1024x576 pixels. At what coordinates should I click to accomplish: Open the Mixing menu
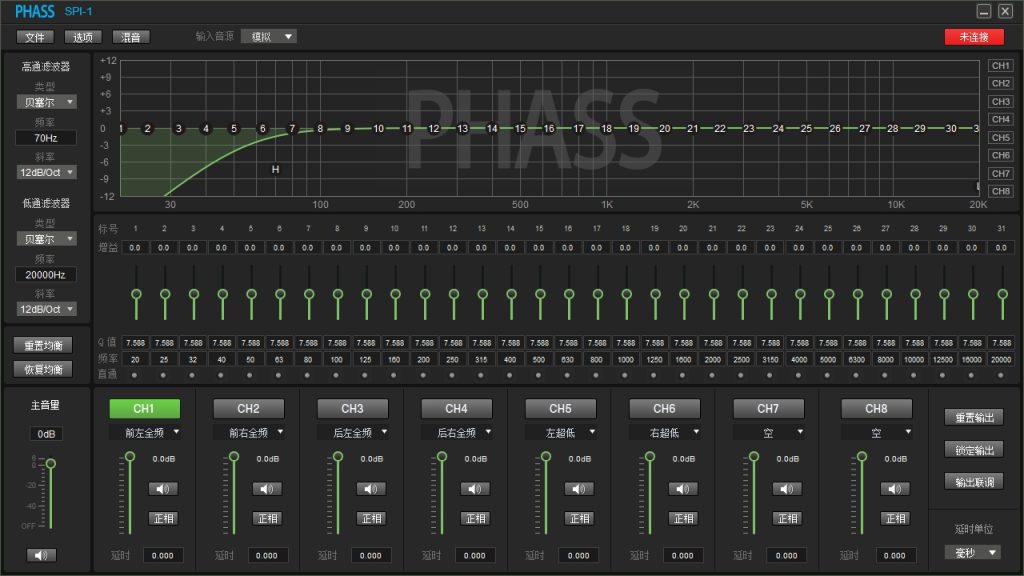click(x=131, y=37)
